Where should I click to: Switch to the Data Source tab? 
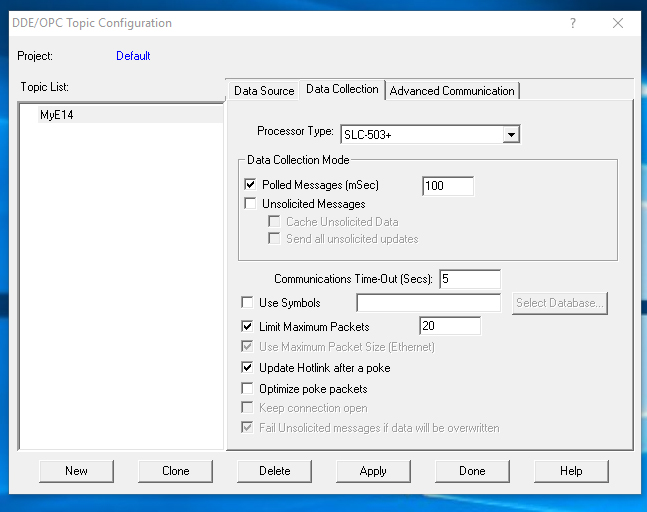(x=264, y=91)
